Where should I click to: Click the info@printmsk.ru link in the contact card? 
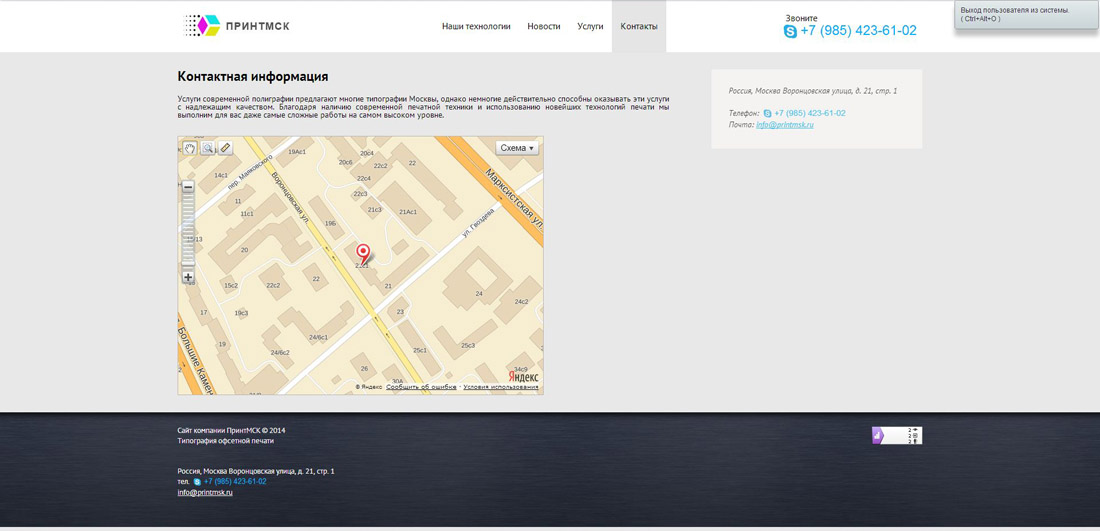[x=785, y=125]
